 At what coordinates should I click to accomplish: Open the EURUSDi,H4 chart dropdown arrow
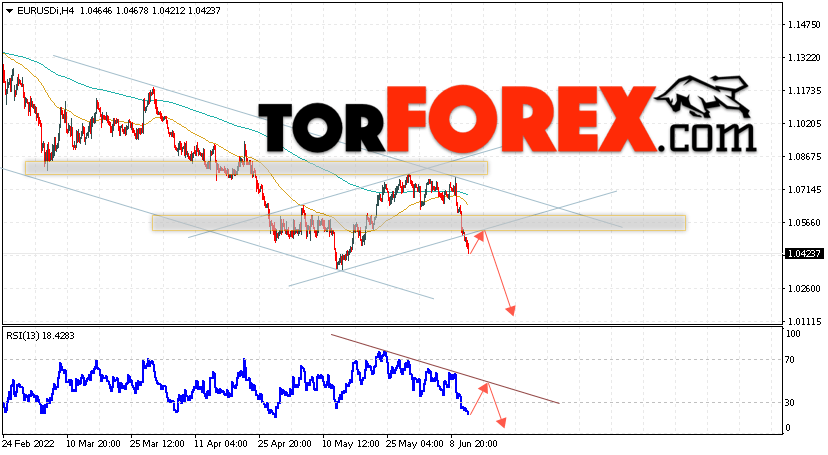[10, 11]
